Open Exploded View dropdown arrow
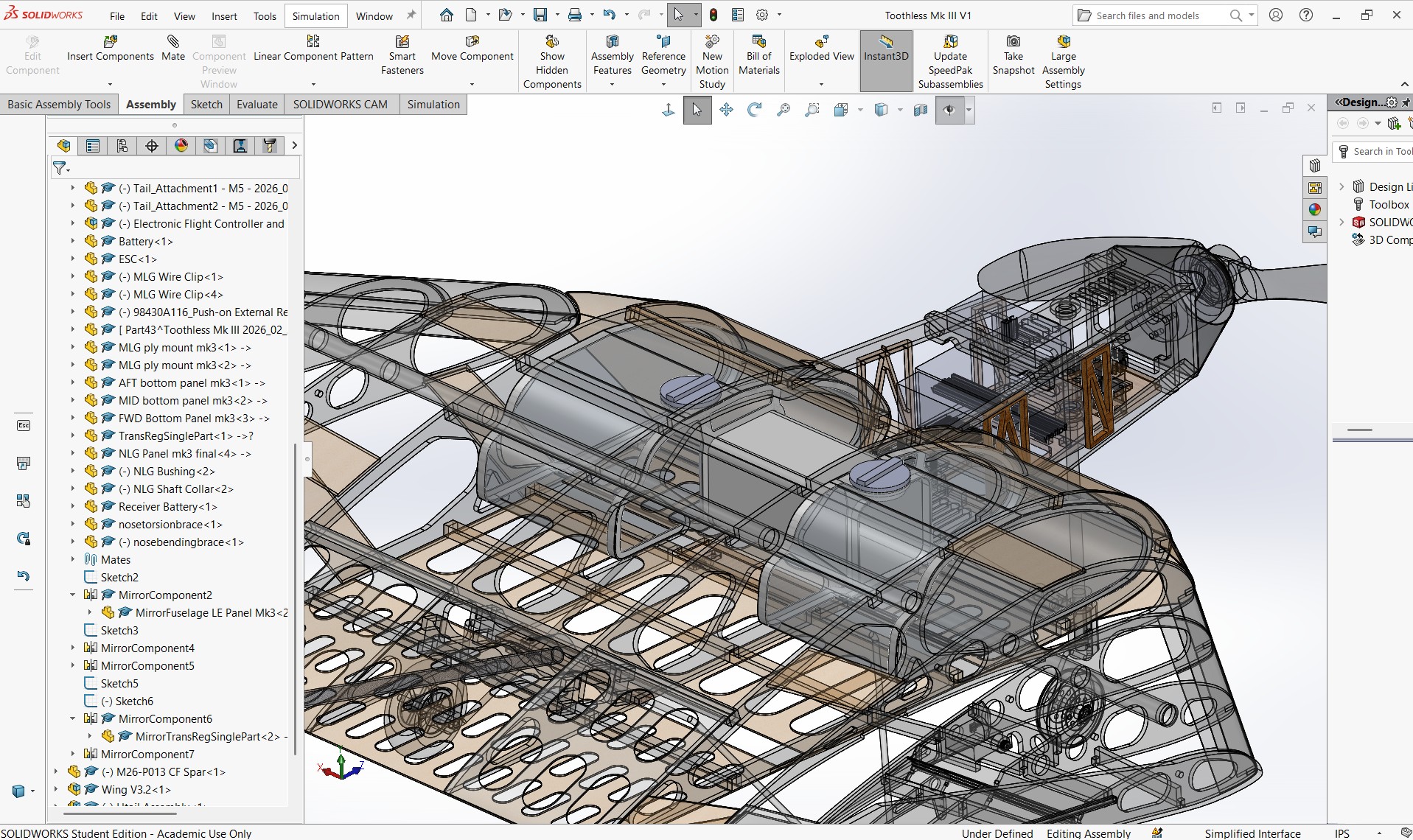The height and width of the screenshot is (840, 1413). pyautogui.click(x=821, y=84)
